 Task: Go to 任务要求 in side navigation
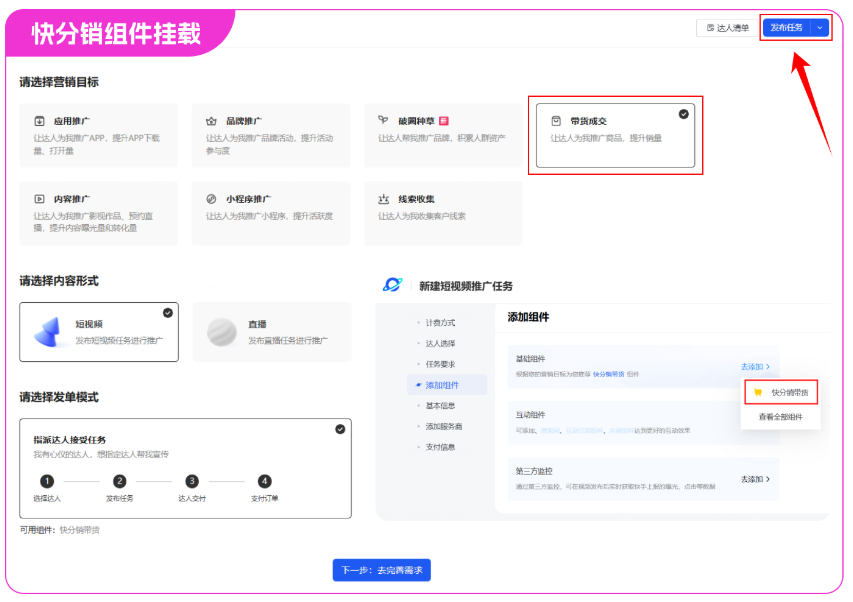click(440, 364)
